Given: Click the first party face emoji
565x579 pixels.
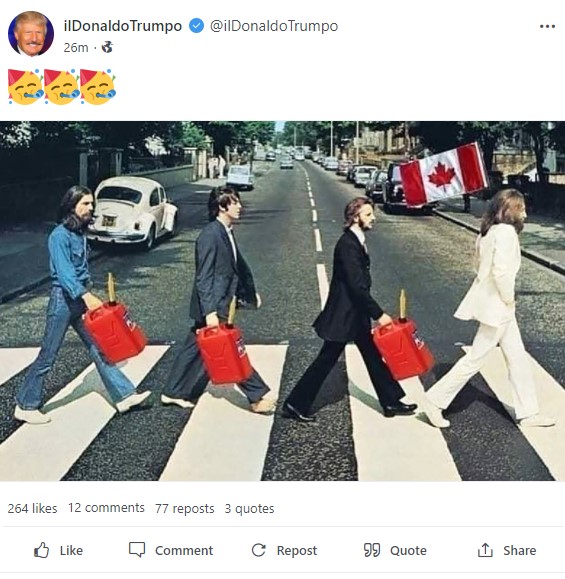Looking at the screenshot, I should point(25,87).
